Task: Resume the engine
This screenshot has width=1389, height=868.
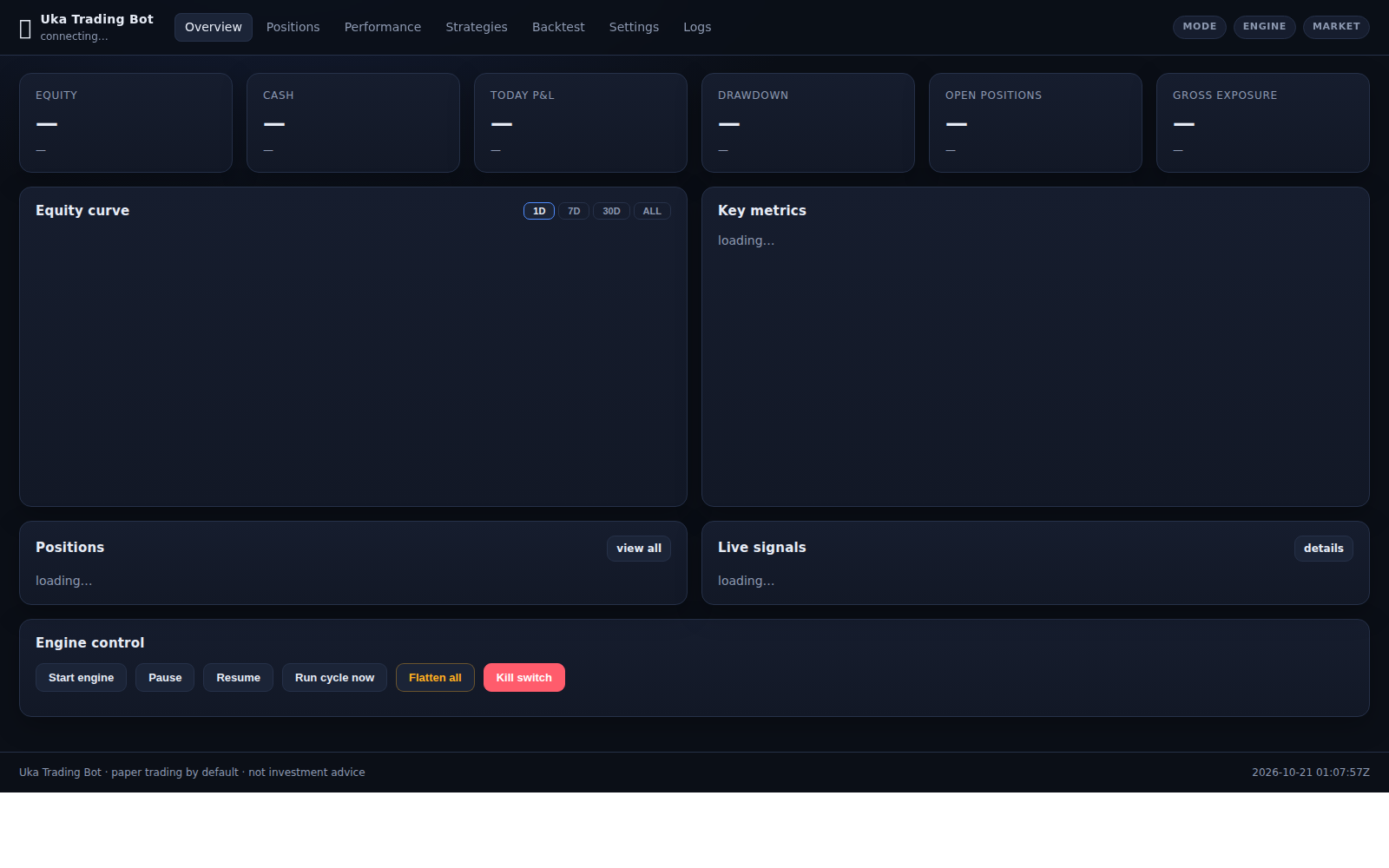Action: (x=238, y=678)
